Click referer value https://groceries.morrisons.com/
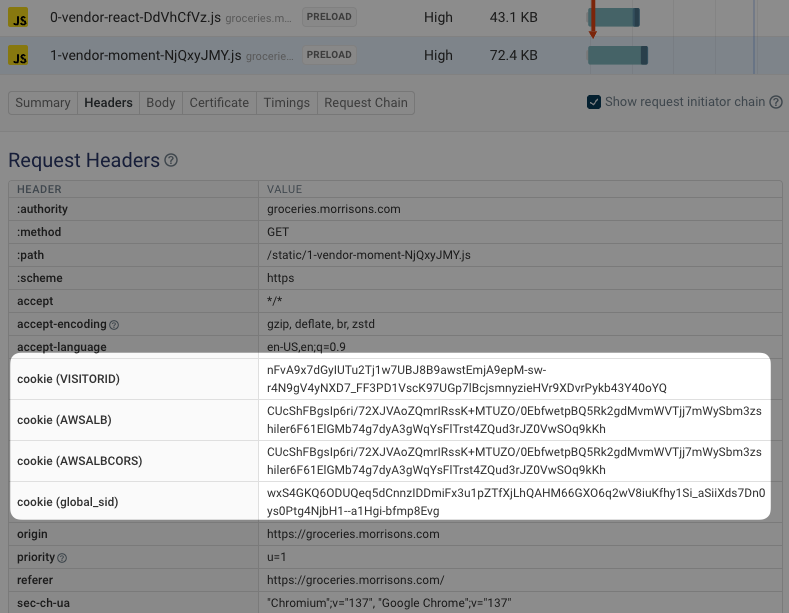The height and width of the screenshot is (613, 789). (x=355, y=580)
